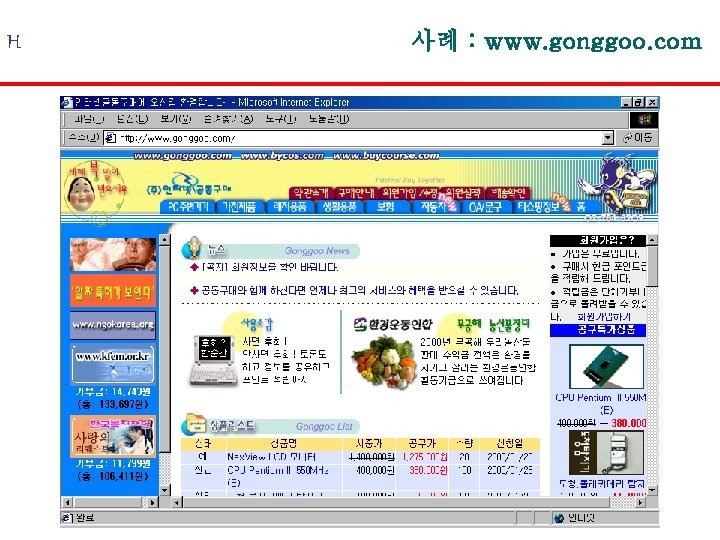Click the left frame scroll-left arrow
Viewport: 720px width, 540px height.
(x=67, y=502)
